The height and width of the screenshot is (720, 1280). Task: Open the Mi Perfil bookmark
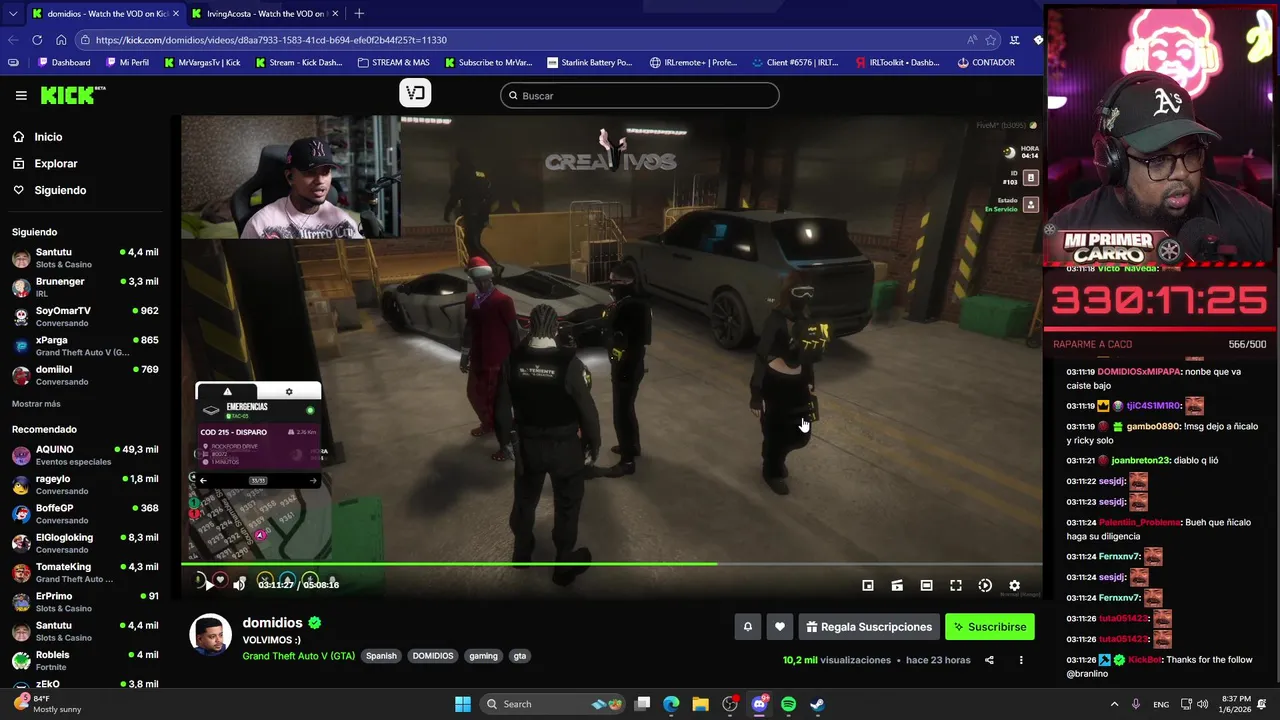[x=127, y=62]
